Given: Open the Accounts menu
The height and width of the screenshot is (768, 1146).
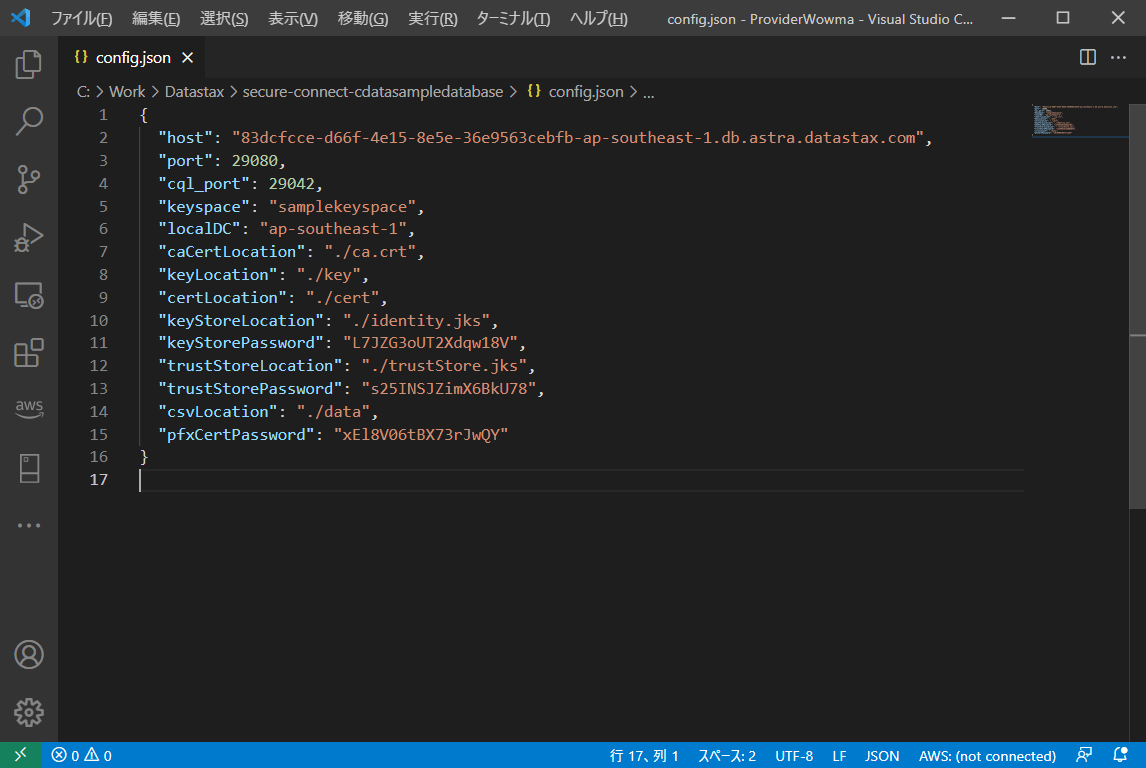Looking at the screenshot, I should coord(29,655).
